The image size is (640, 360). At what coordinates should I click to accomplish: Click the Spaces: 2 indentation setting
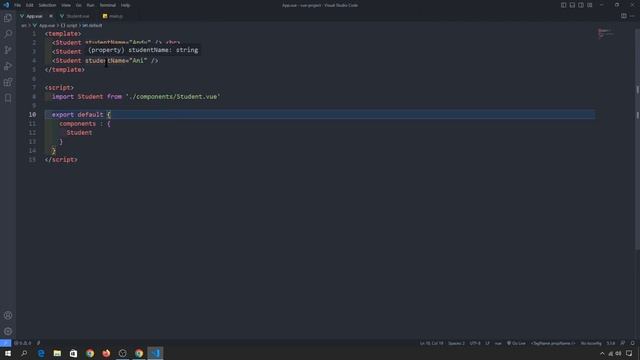click(x=456, y=343)
